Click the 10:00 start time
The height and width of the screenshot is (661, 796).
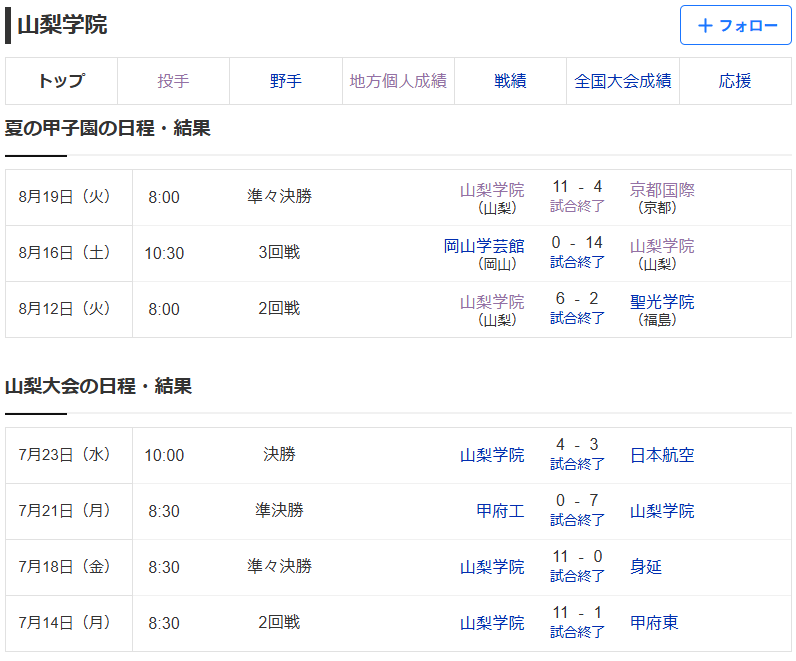[164, 455]
